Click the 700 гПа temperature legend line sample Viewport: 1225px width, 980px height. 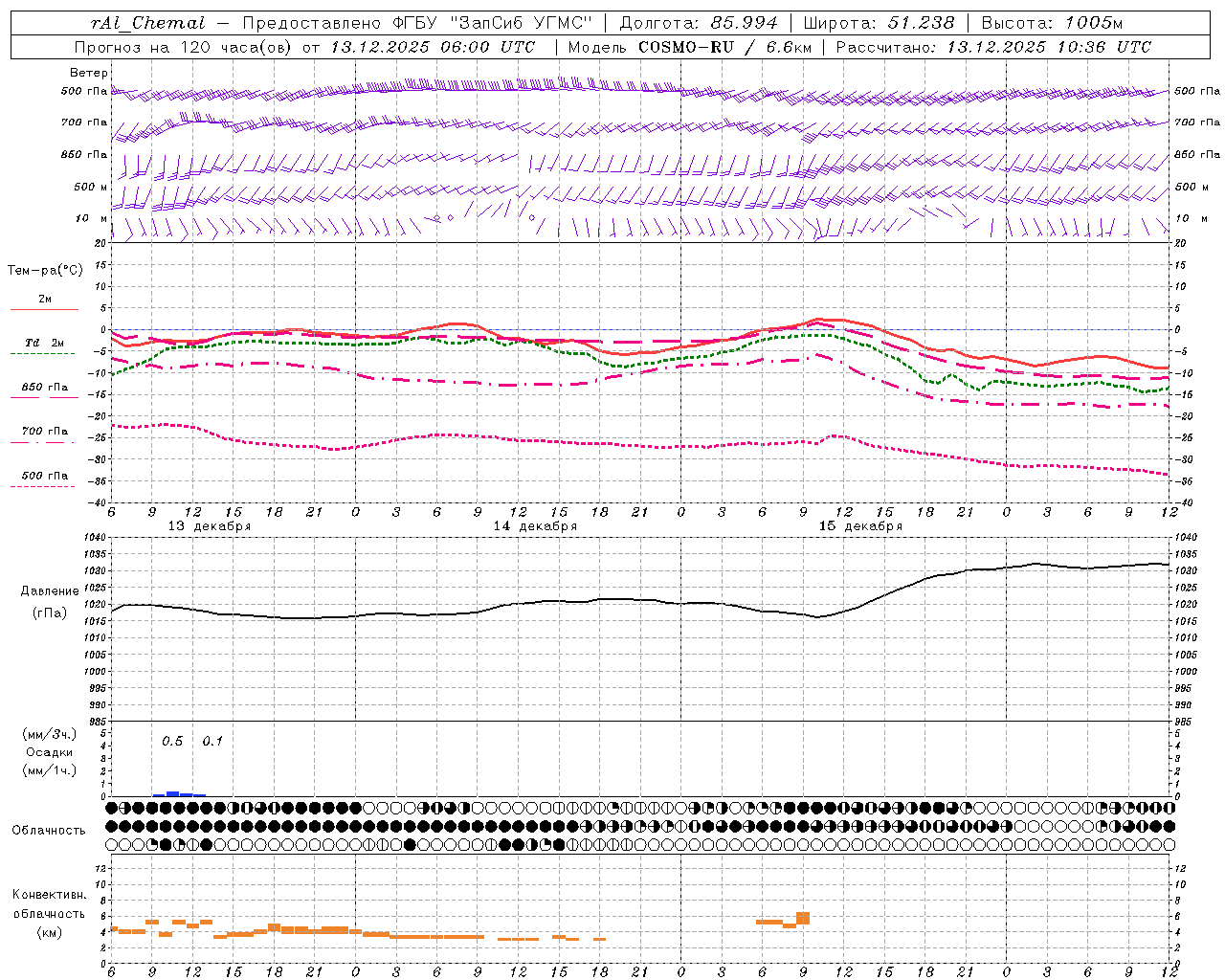[42, 442]
